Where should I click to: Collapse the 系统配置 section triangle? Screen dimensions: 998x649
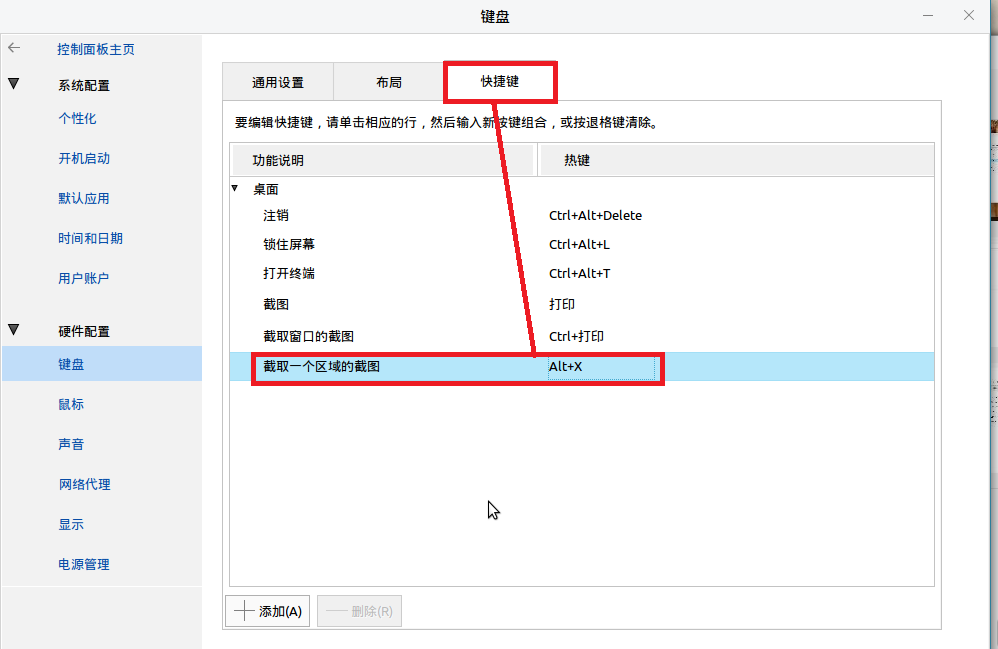(x=13, y=83)
